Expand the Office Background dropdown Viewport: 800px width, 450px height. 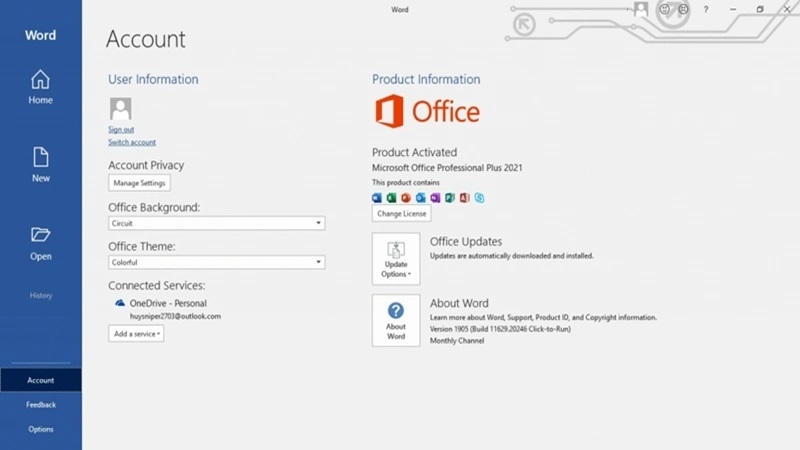pyautogui.click(x=216, y=224)
